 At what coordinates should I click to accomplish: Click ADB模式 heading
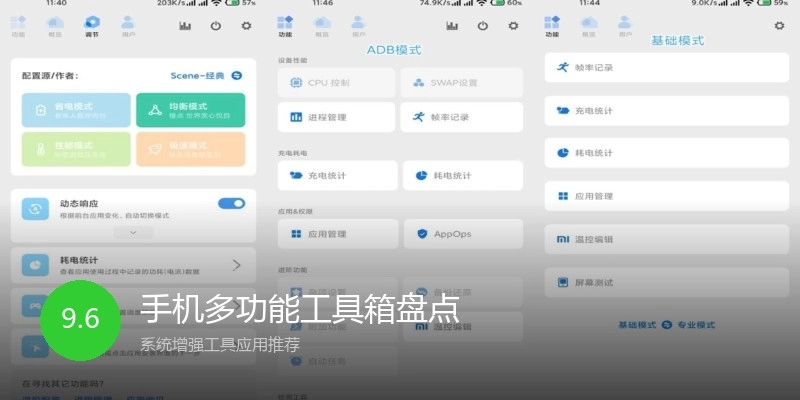click(x=394, y=50)
